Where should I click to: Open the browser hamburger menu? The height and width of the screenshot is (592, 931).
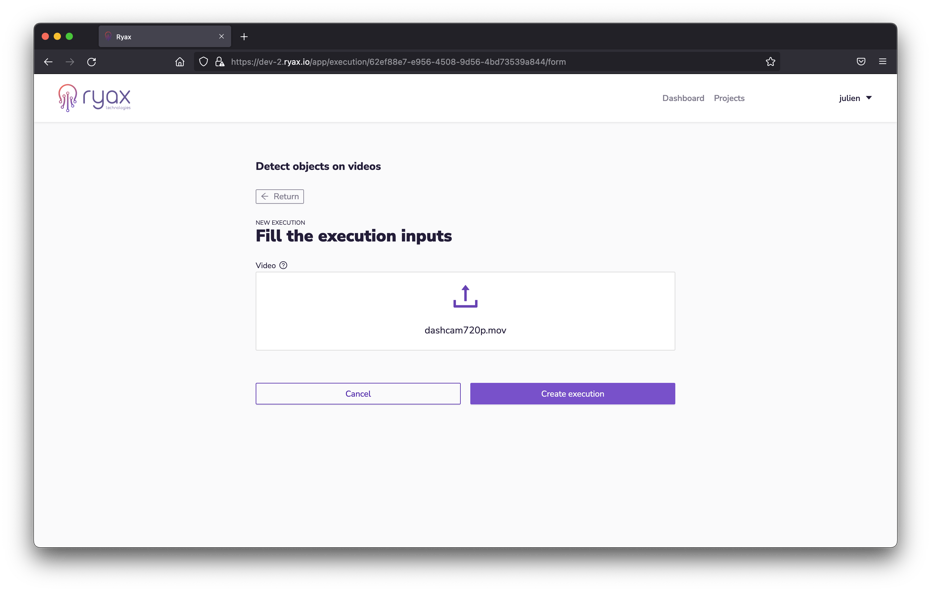click(882, 62)
